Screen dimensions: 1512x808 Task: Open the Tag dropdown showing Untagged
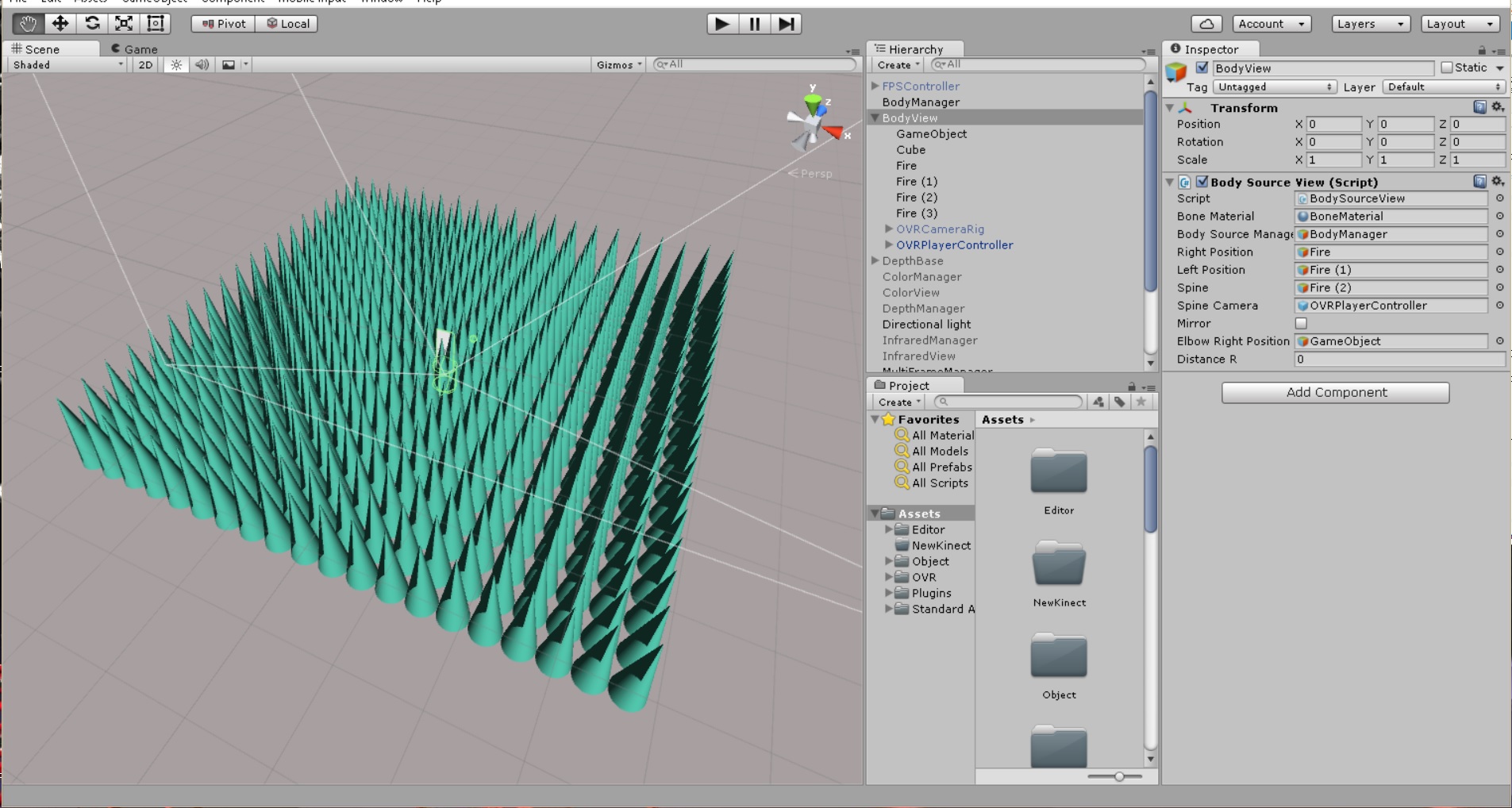1274,87
